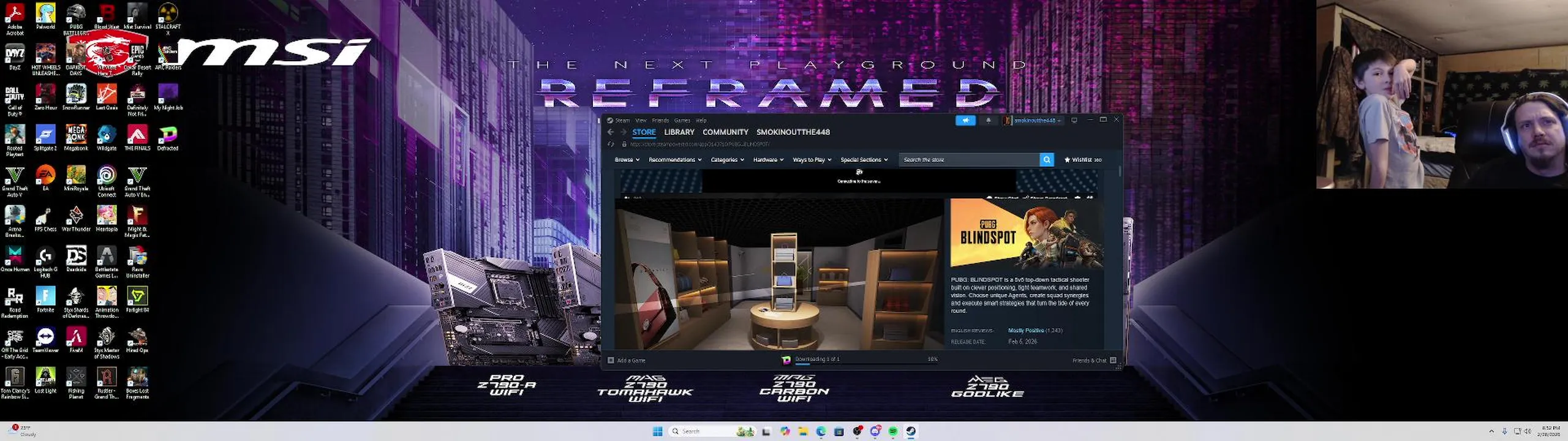Screen dimensions: 1568x441
Task: Open the Defracted desktop icon
Action: [168, 138]
